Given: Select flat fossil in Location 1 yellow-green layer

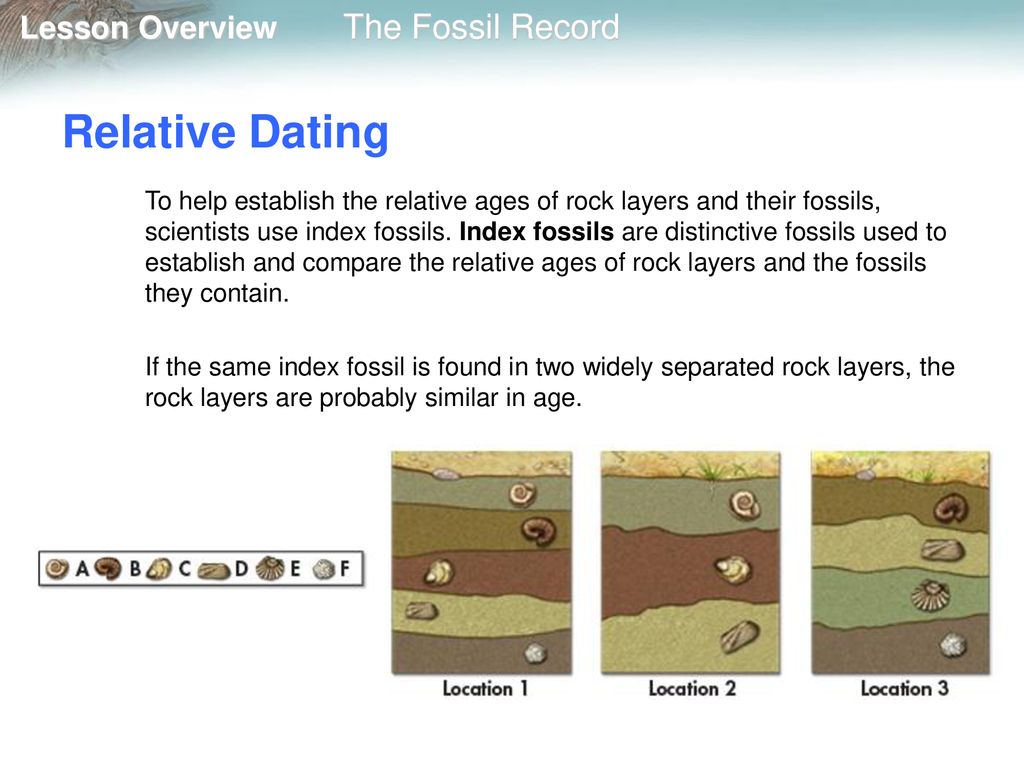Looking at the screenshot, I should pyautogui.click(x=421, y=611).
